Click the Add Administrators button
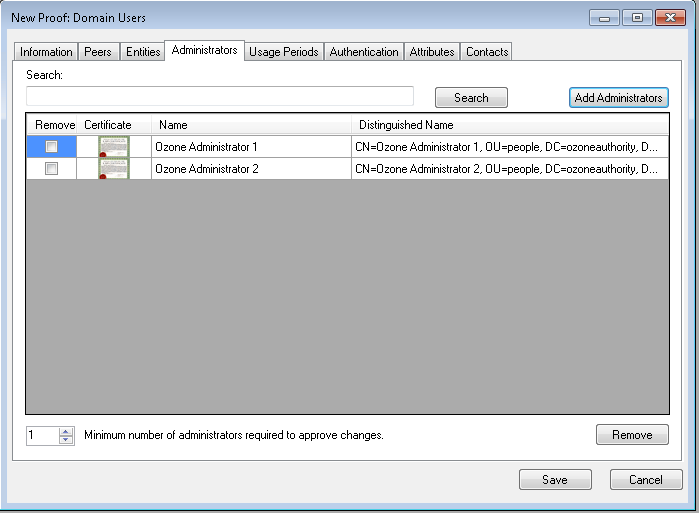Screen dimensions: 699x513 click(618, 98)
